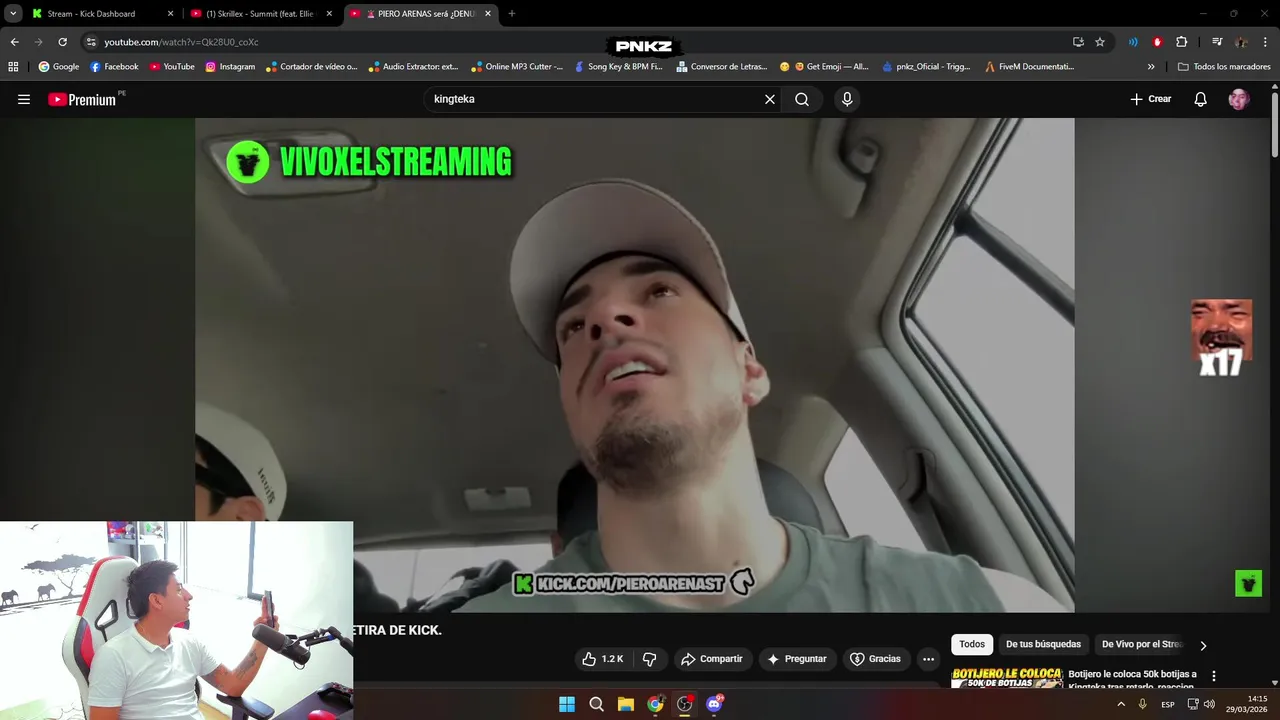Open the Google bookmark
Viewport: 1280px width, 720px height.
coord(59,67)
